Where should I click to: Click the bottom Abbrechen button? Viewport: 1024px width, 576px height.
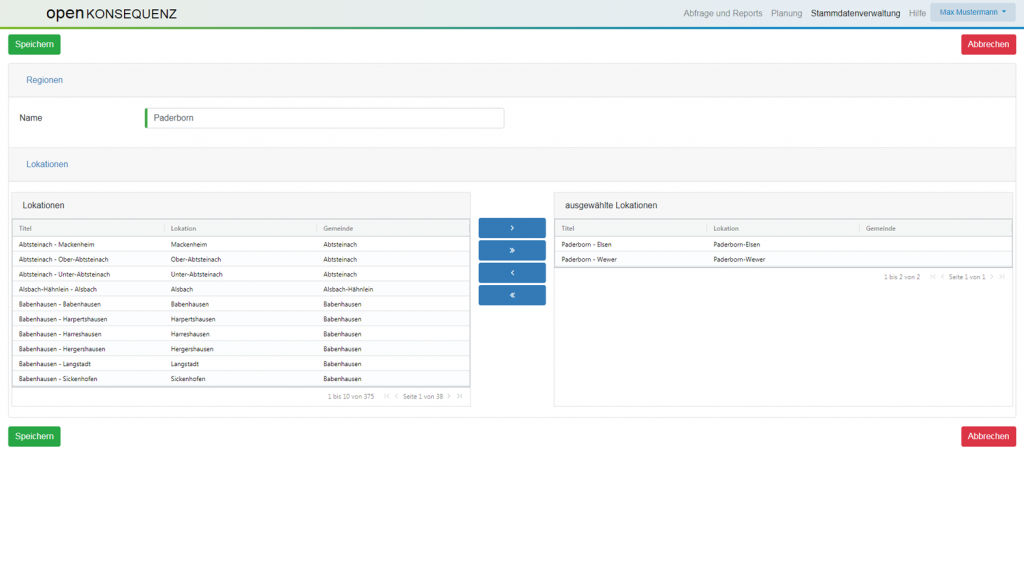[988, 436]
